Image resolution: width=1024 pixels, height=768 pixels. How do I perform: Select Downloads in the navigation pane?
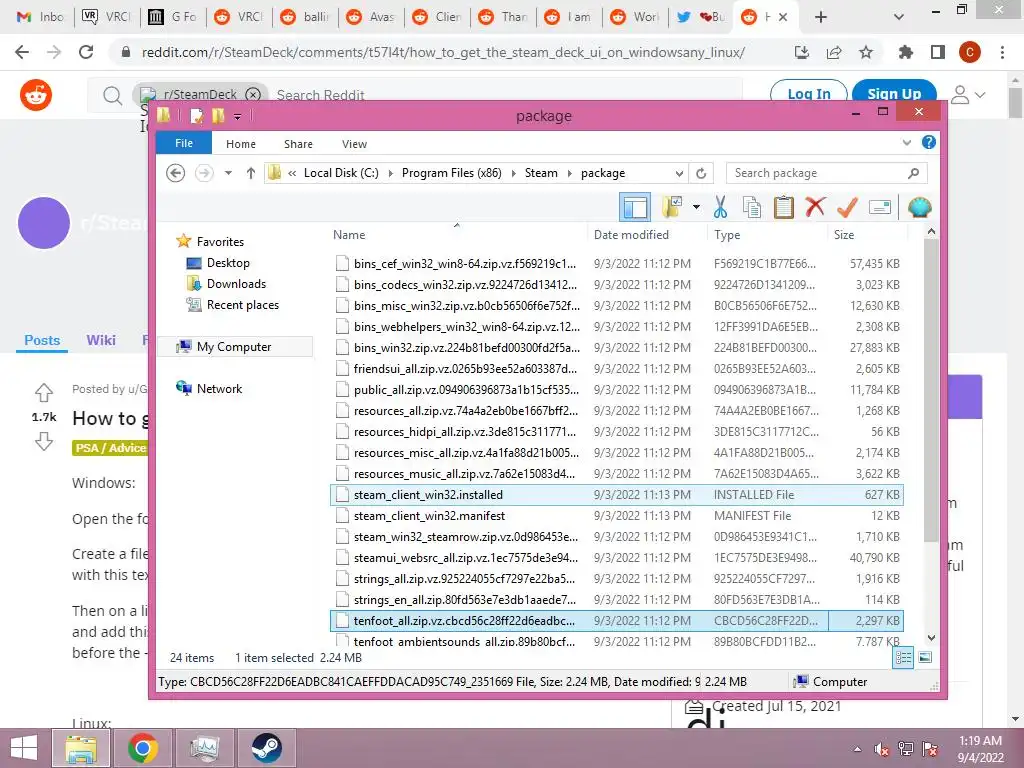coord(236,283)
